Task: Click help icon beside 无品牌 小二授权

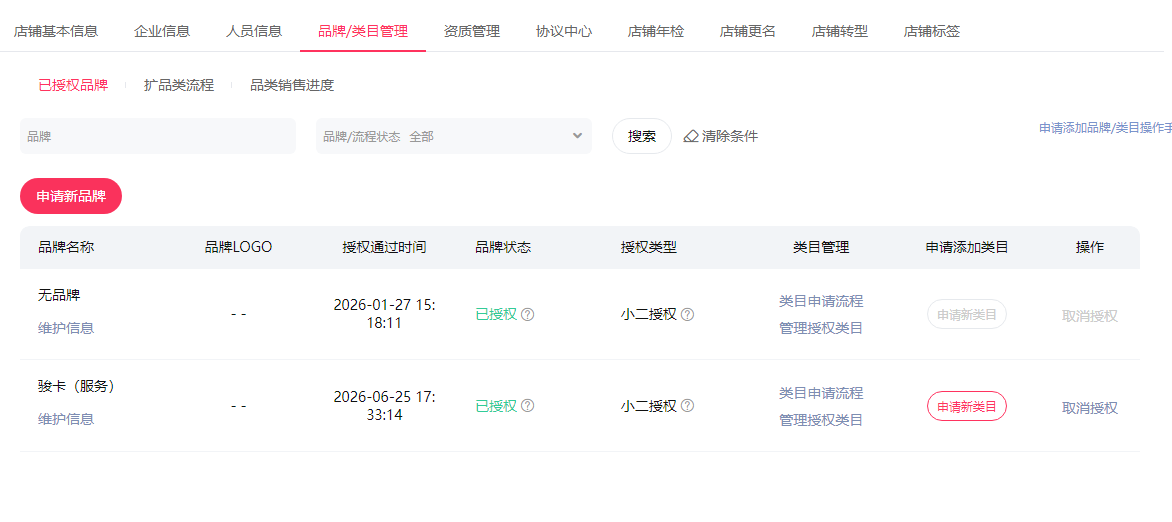Action: pos(688,314)
